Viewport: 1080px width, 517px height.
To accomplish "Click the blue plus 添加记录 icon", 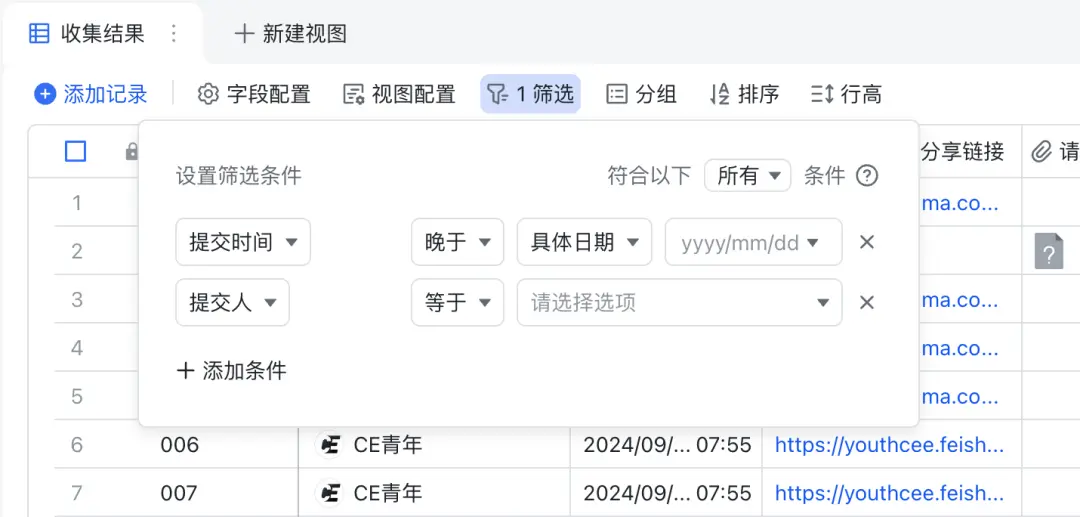I will (x=45, y=94).
